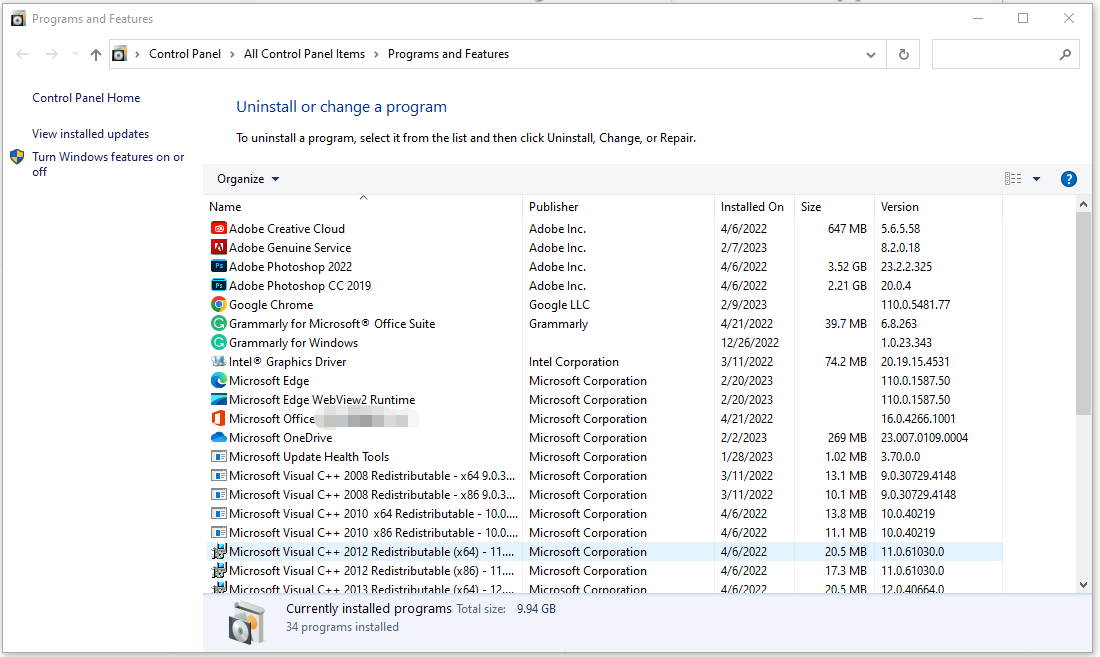Image resolution: width=1100 pixels, height=657 pixels.
Task: Click the Adobe Creative Cloud icon
Action: [x=219, y=229]
